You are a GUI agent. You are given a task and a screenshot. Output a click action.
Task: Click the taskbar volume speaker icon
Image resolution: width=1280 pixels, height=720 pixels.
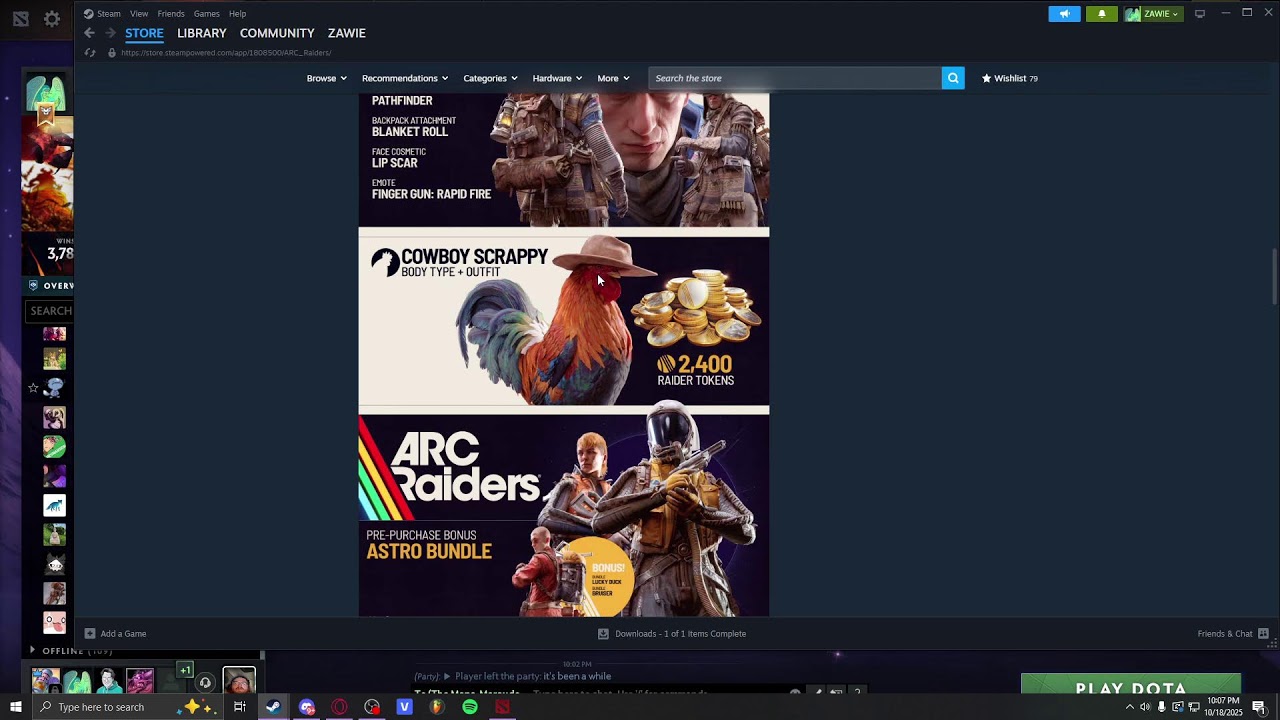click(x=1145, y=707)
